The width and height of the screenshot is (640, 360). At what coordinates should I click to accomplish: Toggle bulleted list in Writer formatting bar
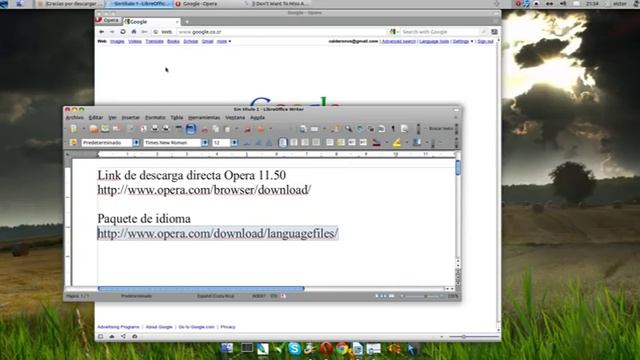pyautogui.click(x=340, y=142)
